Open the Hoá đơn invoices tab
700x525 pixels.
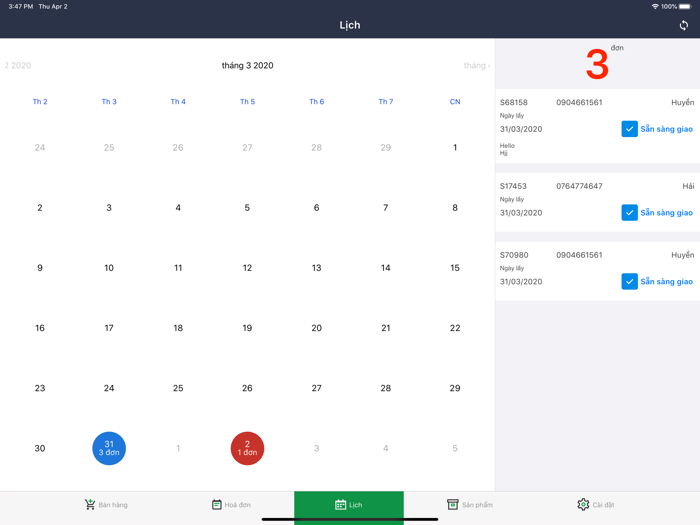click(231, 504)
